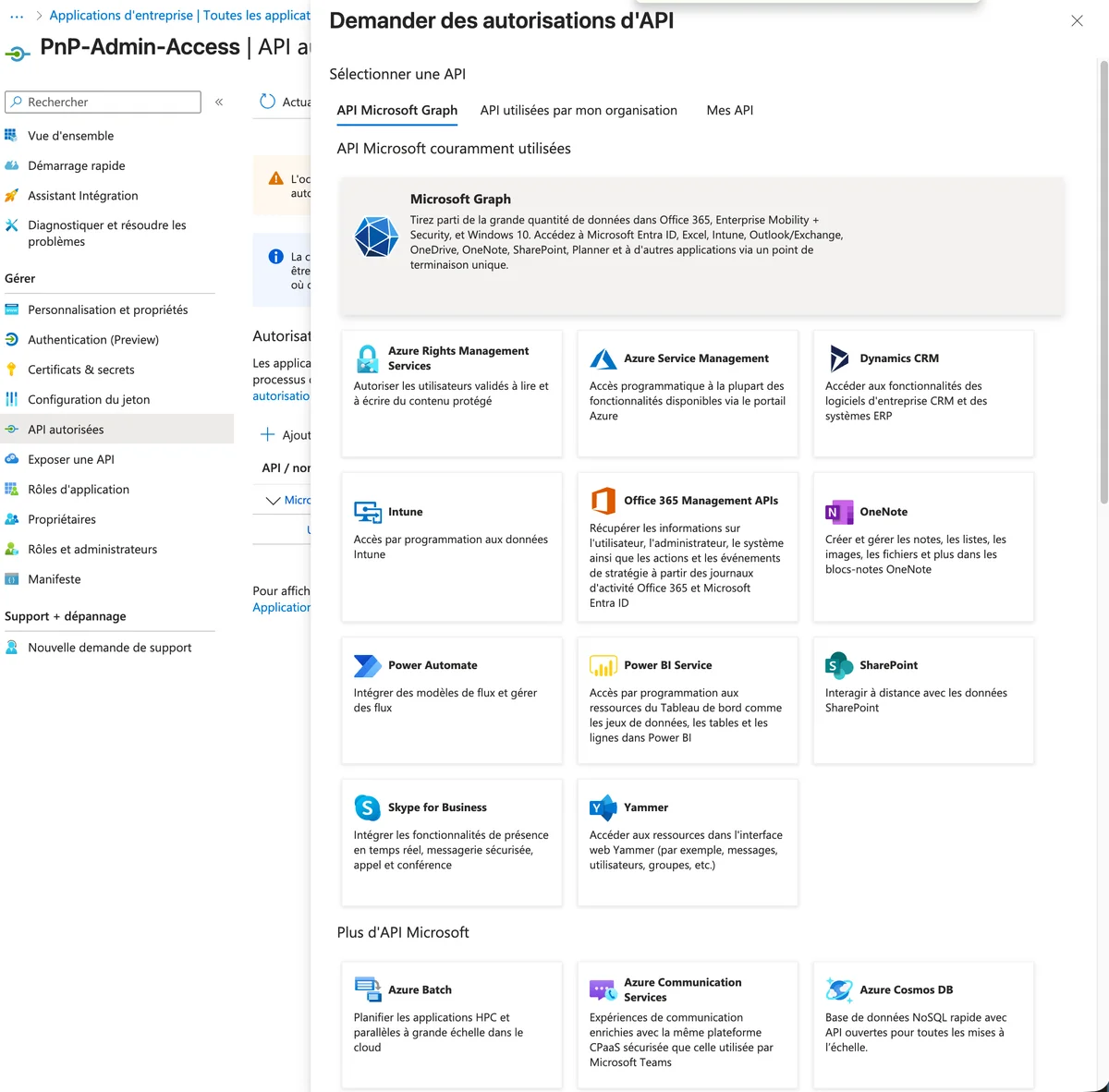Close the Demander des autorisations d'API panel
Image resolution: width=1109 pixels, height=1092 pixels.
click(1077, 20)
